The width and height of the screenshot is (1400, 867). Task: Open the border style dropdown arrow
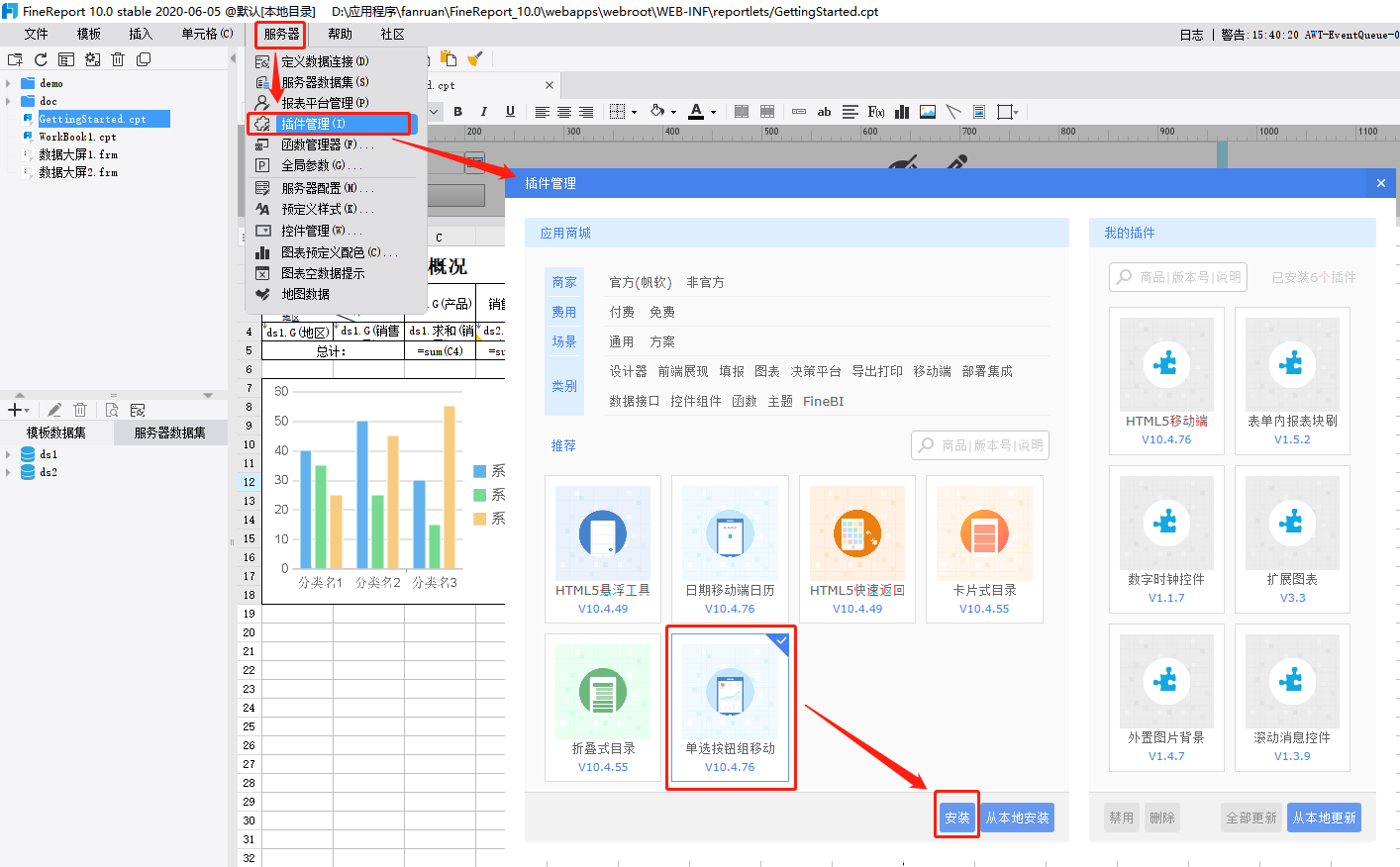click(x=634, y=112)
